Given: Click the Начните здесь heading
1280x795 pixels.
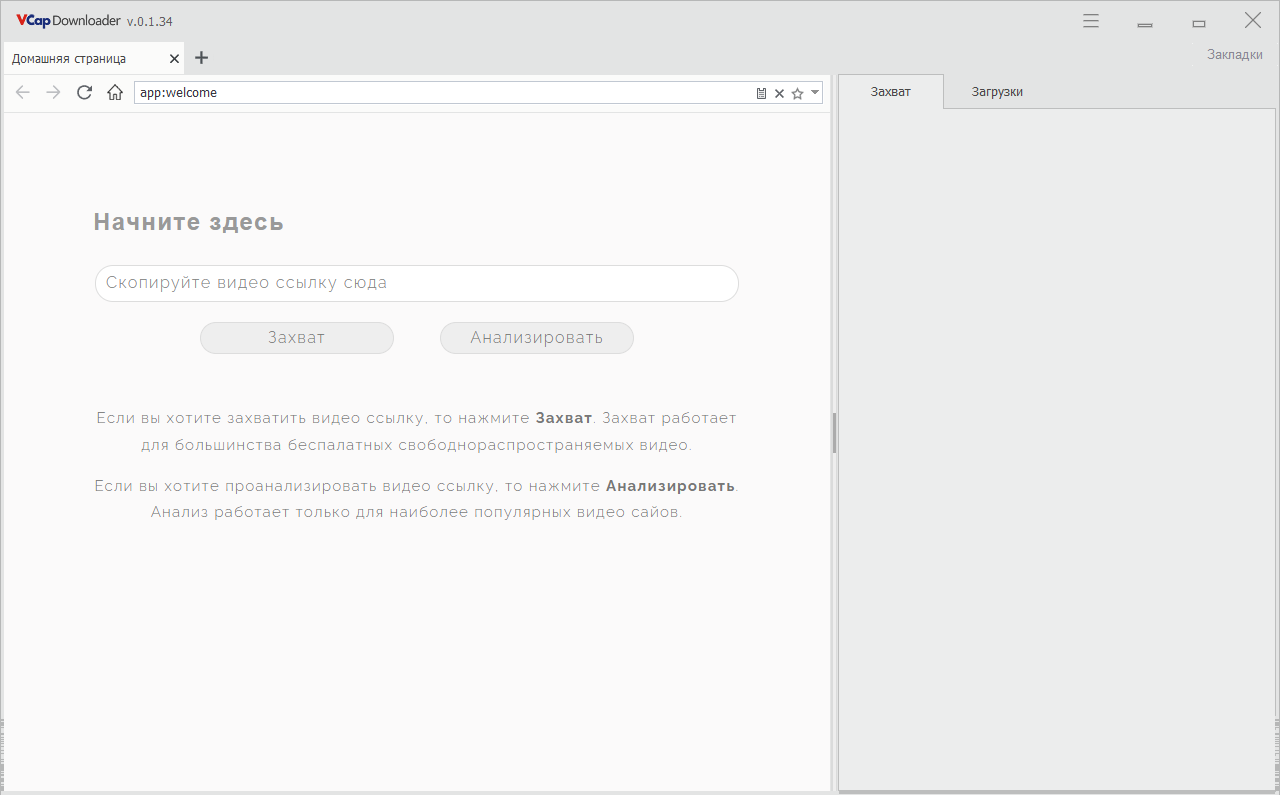Looking at the screenshot, I should 189,222.
